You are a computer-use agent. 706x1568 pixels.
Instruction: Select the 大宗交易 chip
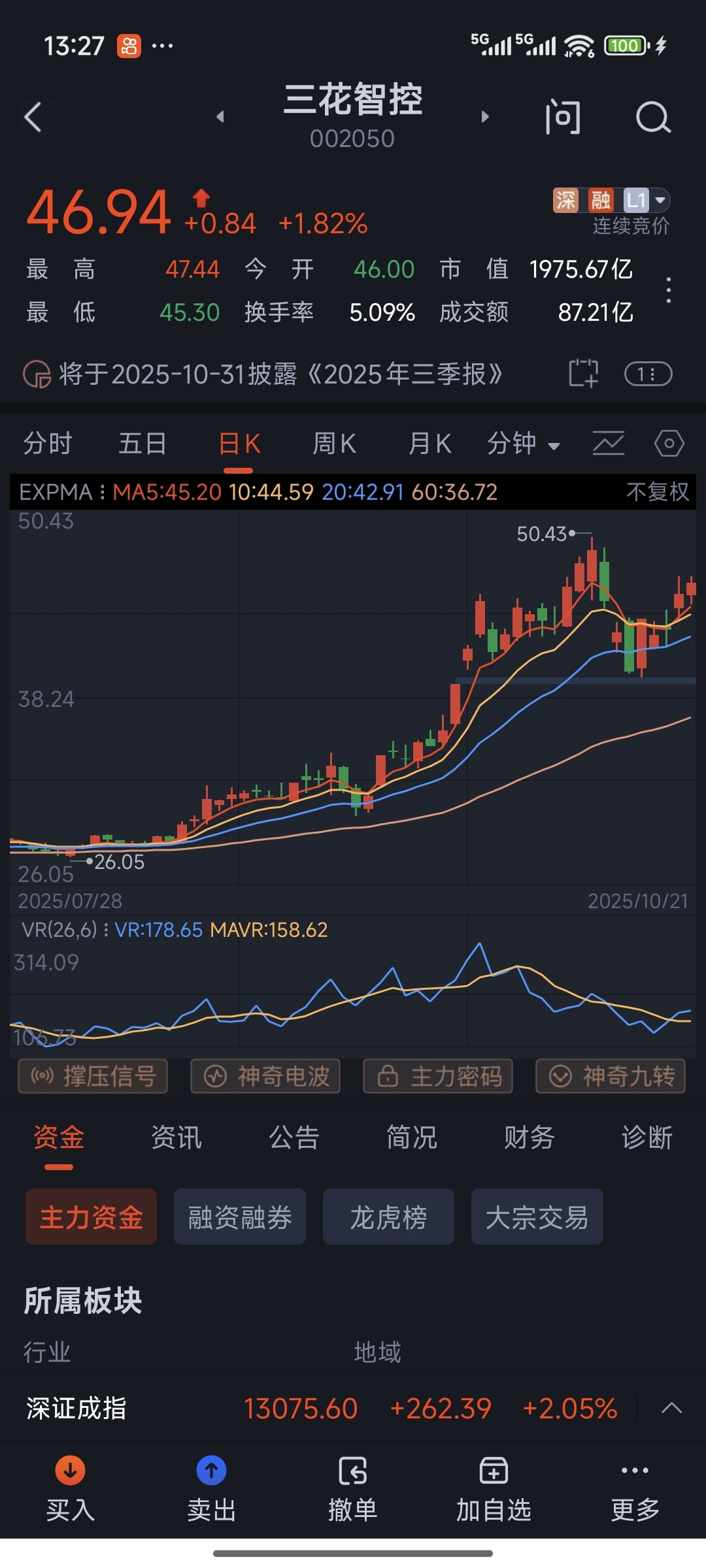click(537, 1217)
